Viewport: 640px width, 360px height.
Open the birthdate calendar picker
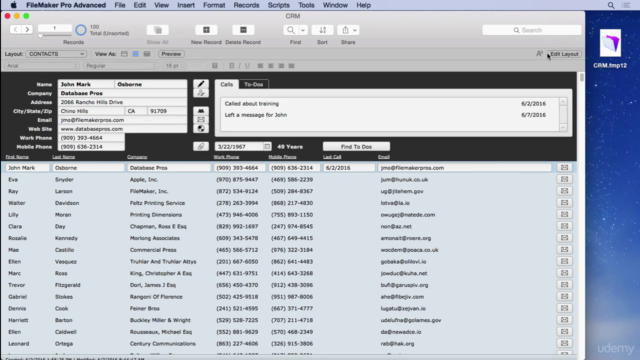pos(267,147)
